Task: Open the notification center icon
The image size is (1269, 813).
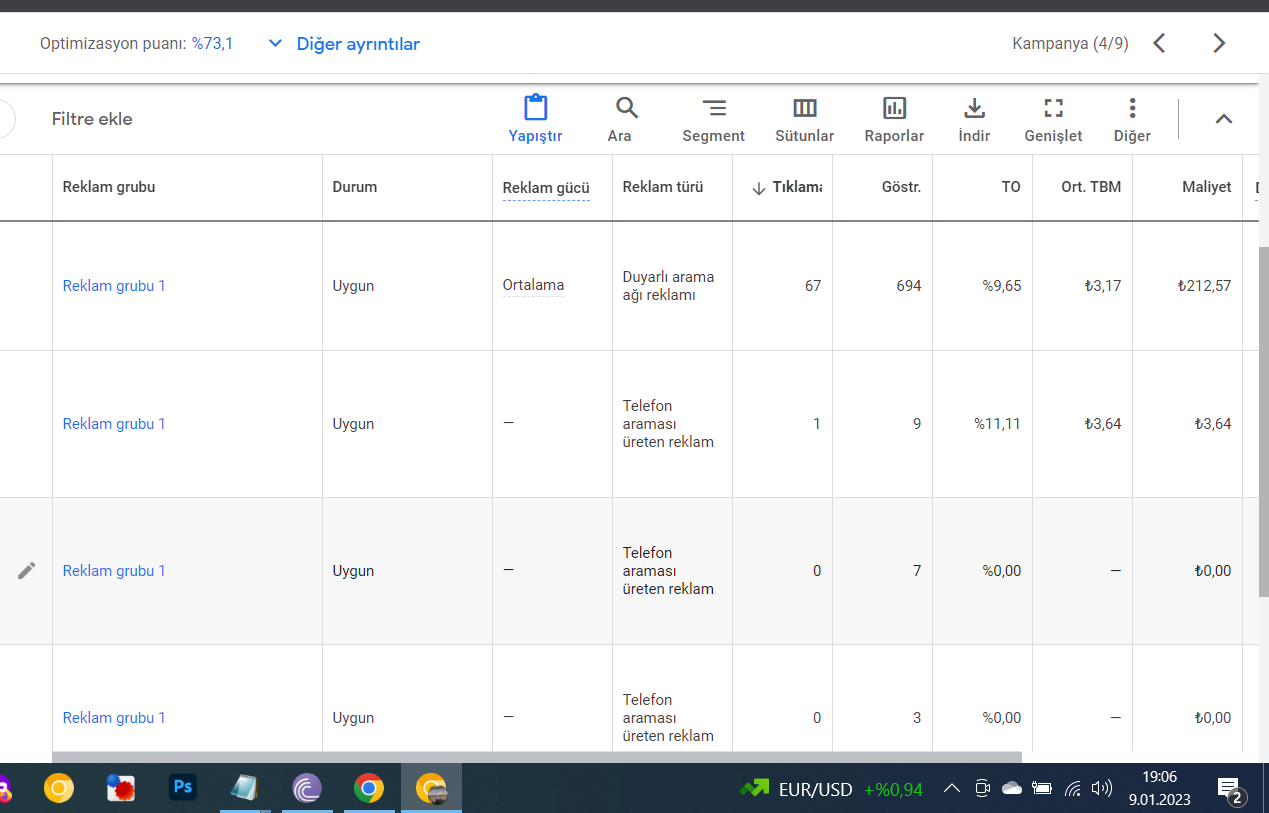Action: tap(1230, 789)
